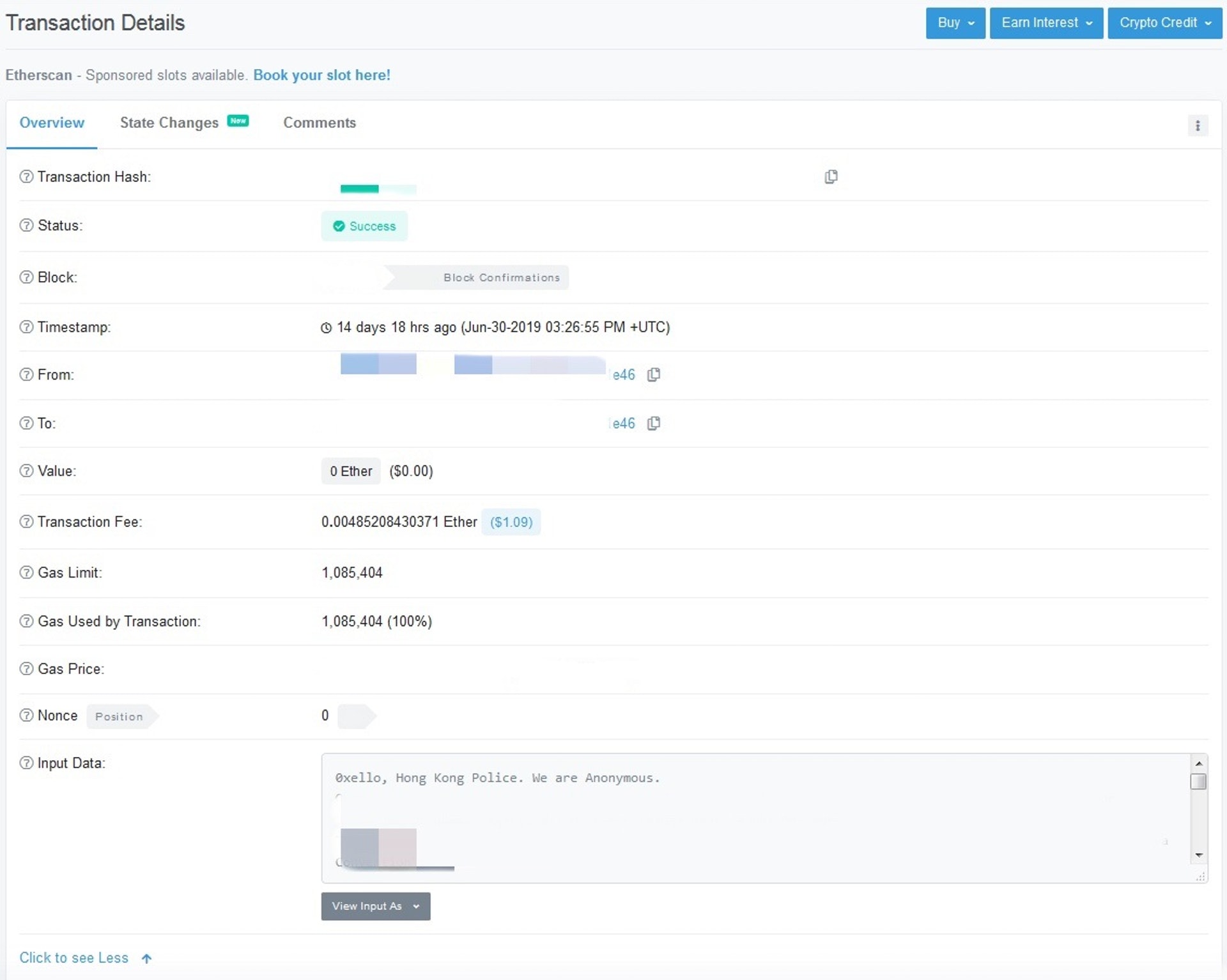Open the Crypto Credit dropdown
This screenshot has height=980, width=1227.
(x=1164, y=23)
